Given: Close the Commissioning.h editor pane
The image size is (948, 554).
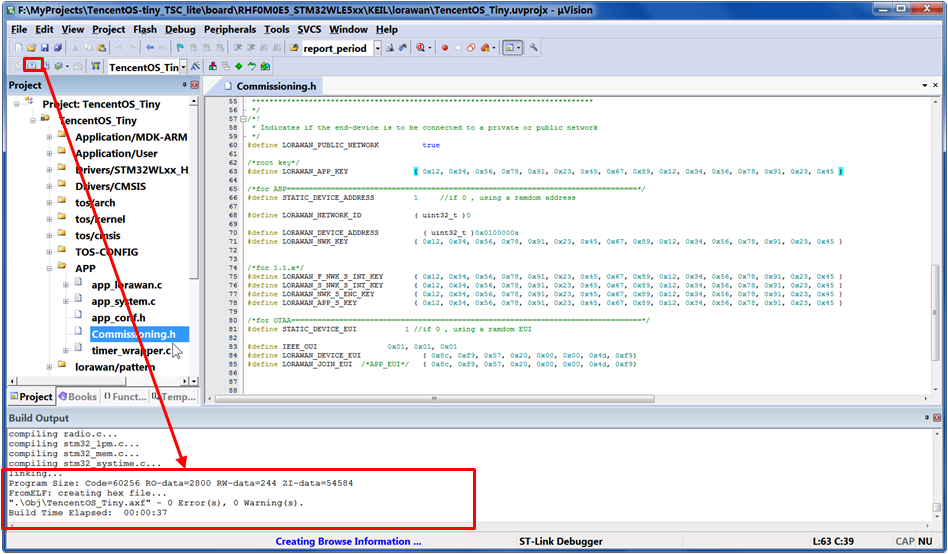Looking at the screenshot, I should pyautogui.click(x=935, y=85).
